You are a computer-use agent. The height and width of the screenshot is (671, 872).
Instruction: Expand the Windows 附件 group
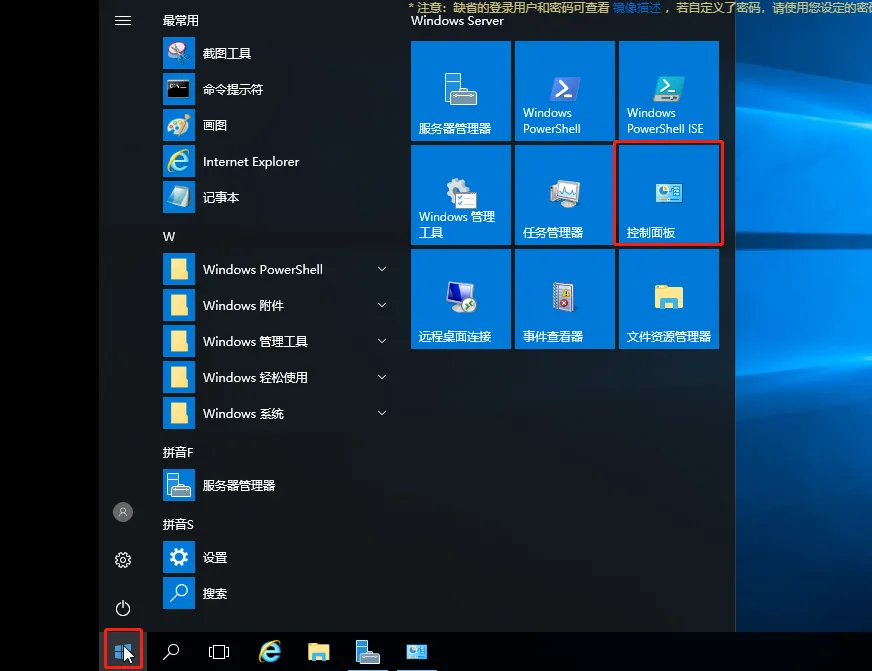381,305
